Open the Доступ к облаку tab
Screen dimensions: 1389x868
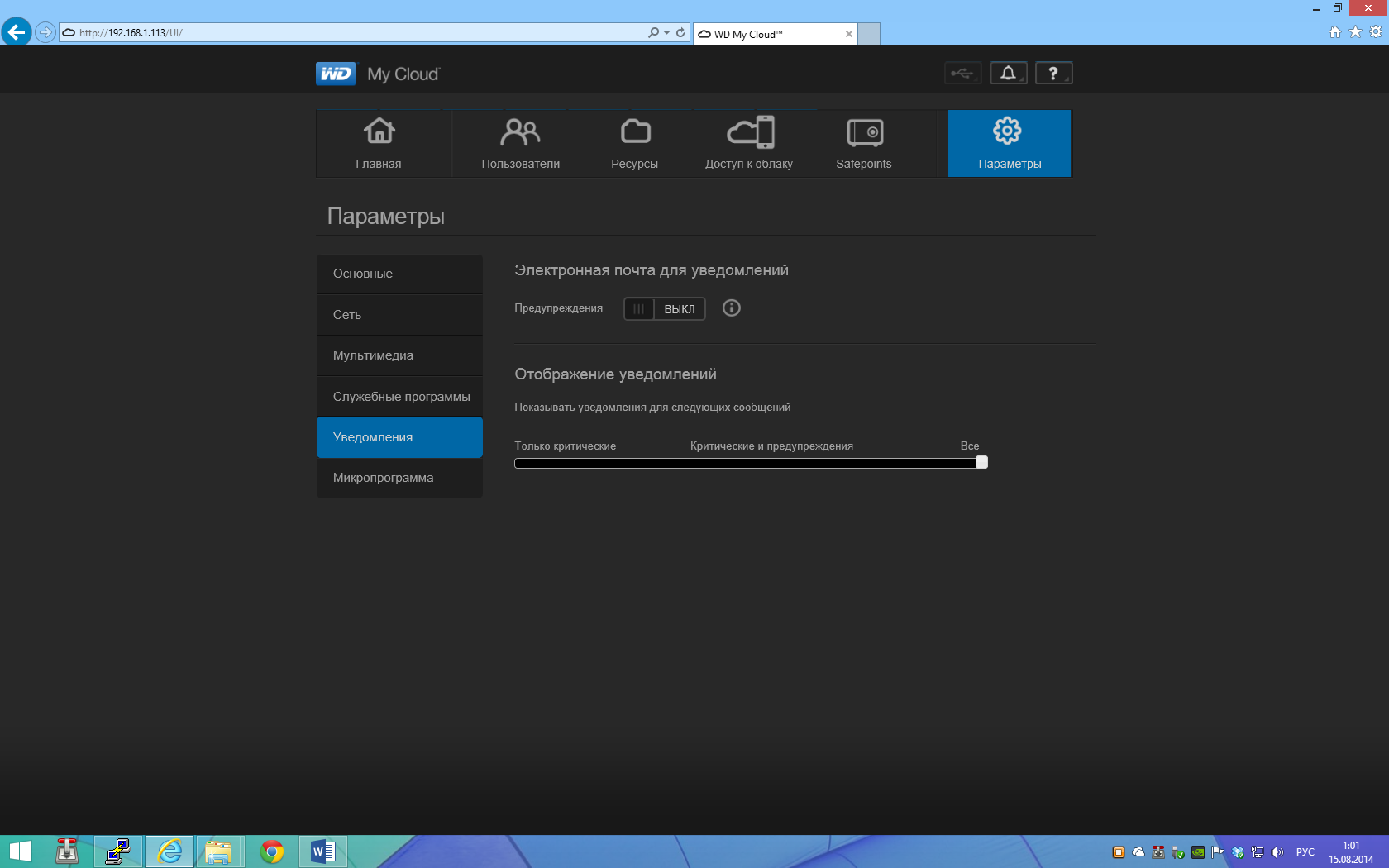click(749, 144)
